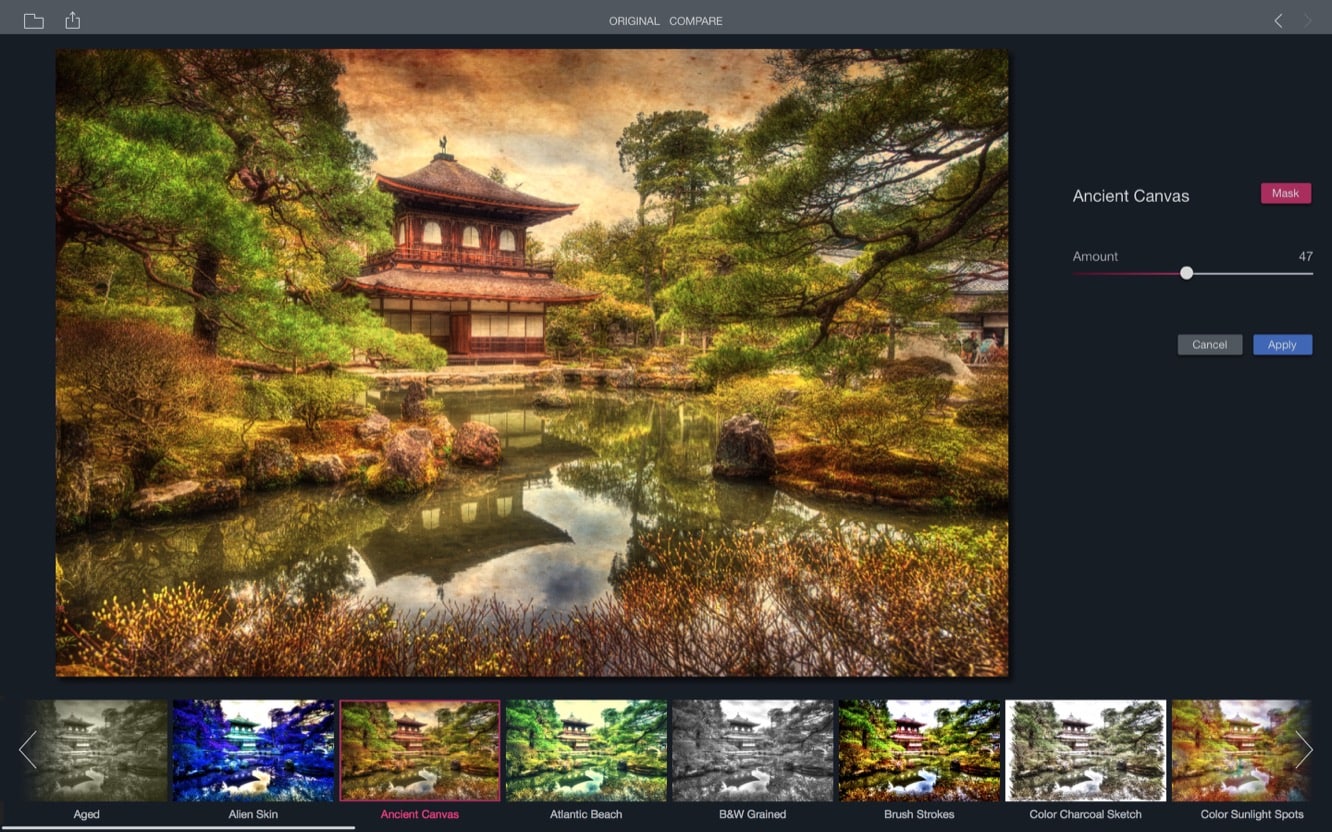The image size is (1332, 832).
Task: Select the Aged filter thumbnail
Action: (x=94, y=750)
